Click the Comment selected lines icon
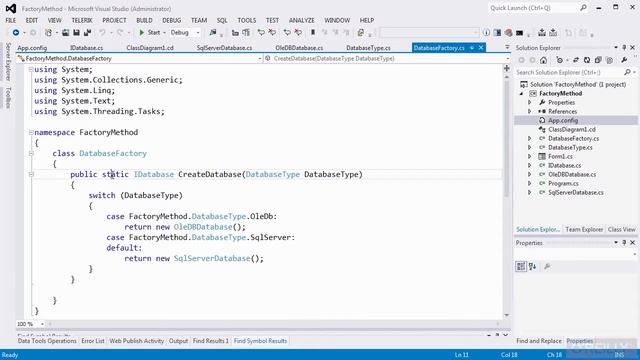 pos(261,32)
